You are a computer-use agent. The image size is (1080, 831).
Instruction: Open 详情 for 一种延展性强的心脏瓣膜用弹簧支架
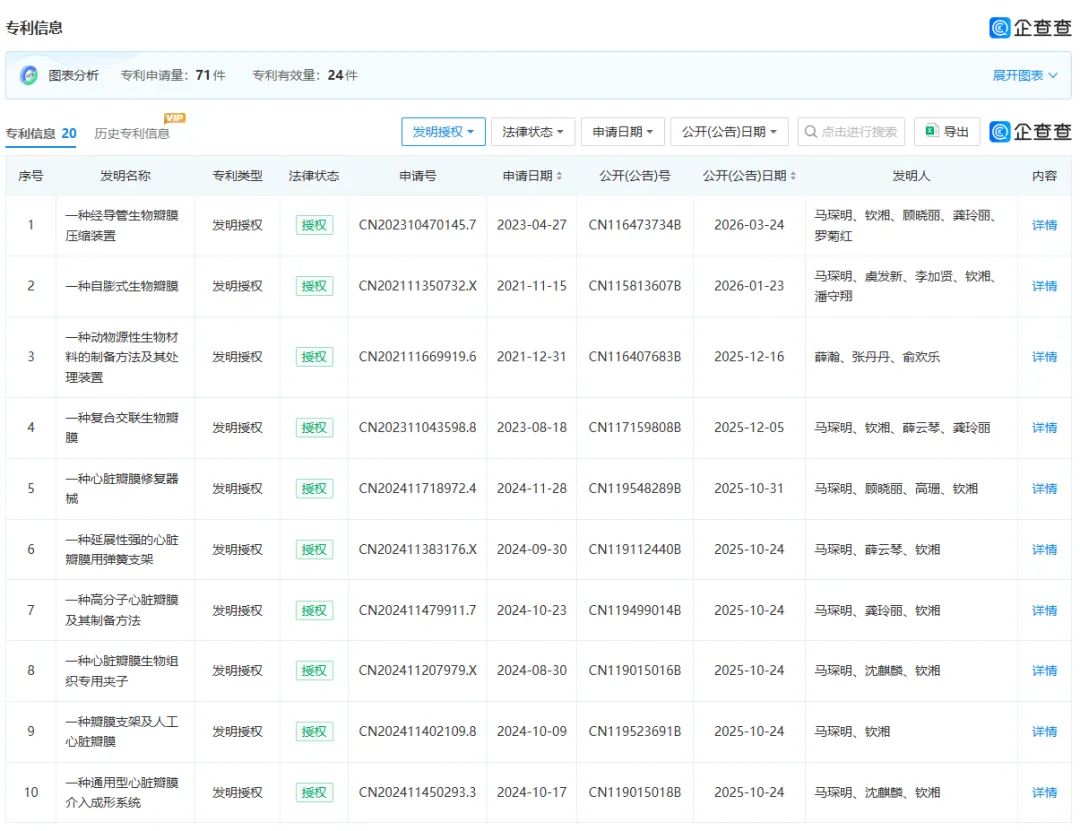tap(1044, 550)
